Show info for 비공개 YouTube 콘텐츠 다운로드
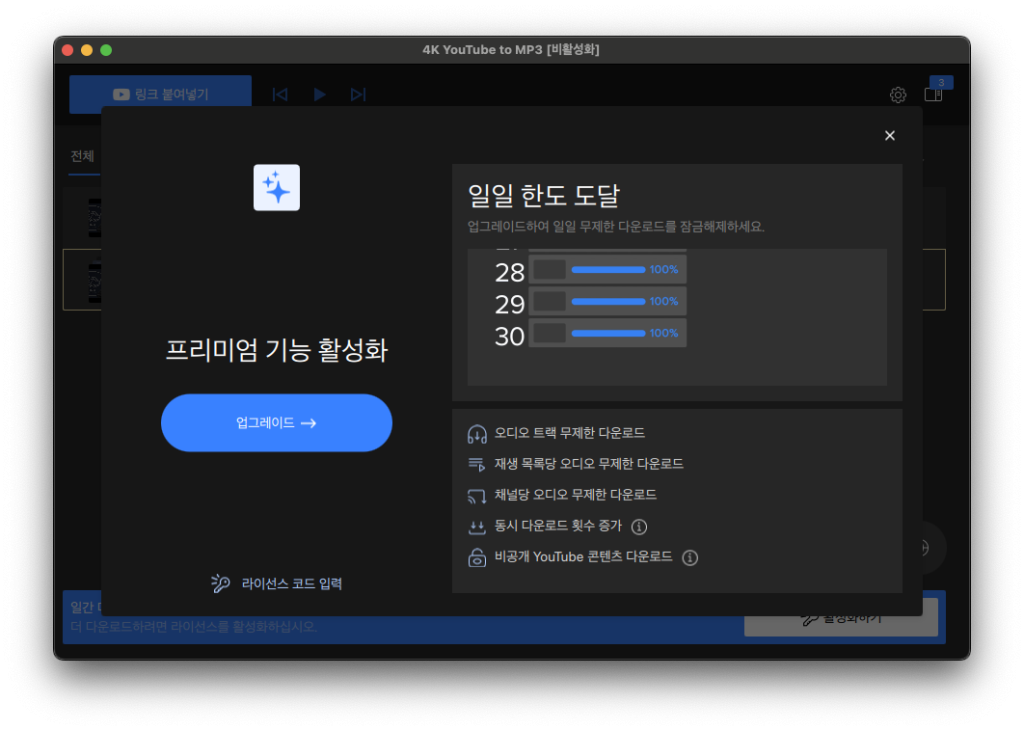Image resolution: width=1024 pixels, height=731 pixels. click(689, 558)
